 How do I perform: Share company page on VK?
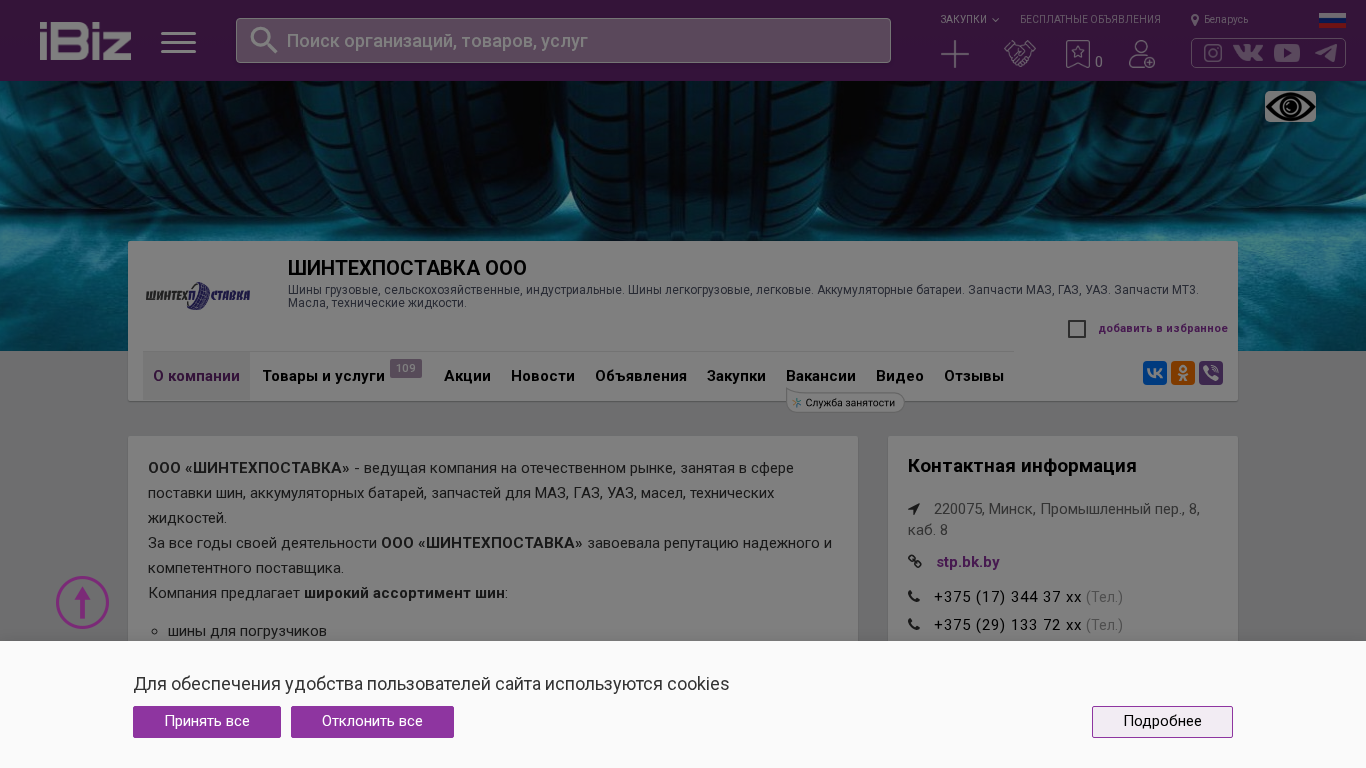tap(1155, 373)
